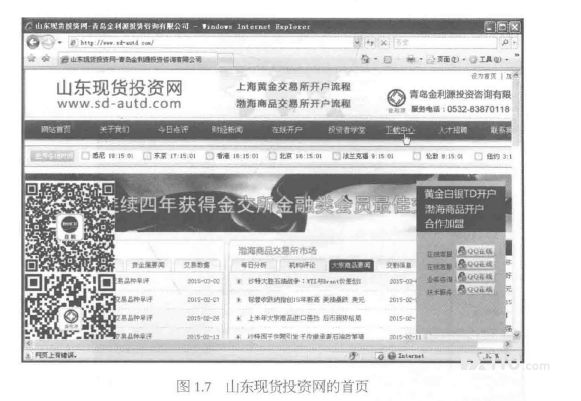This screenshot has height=401, width=581.
Task: Open 今日点评 navigation item
Action: 173,130
